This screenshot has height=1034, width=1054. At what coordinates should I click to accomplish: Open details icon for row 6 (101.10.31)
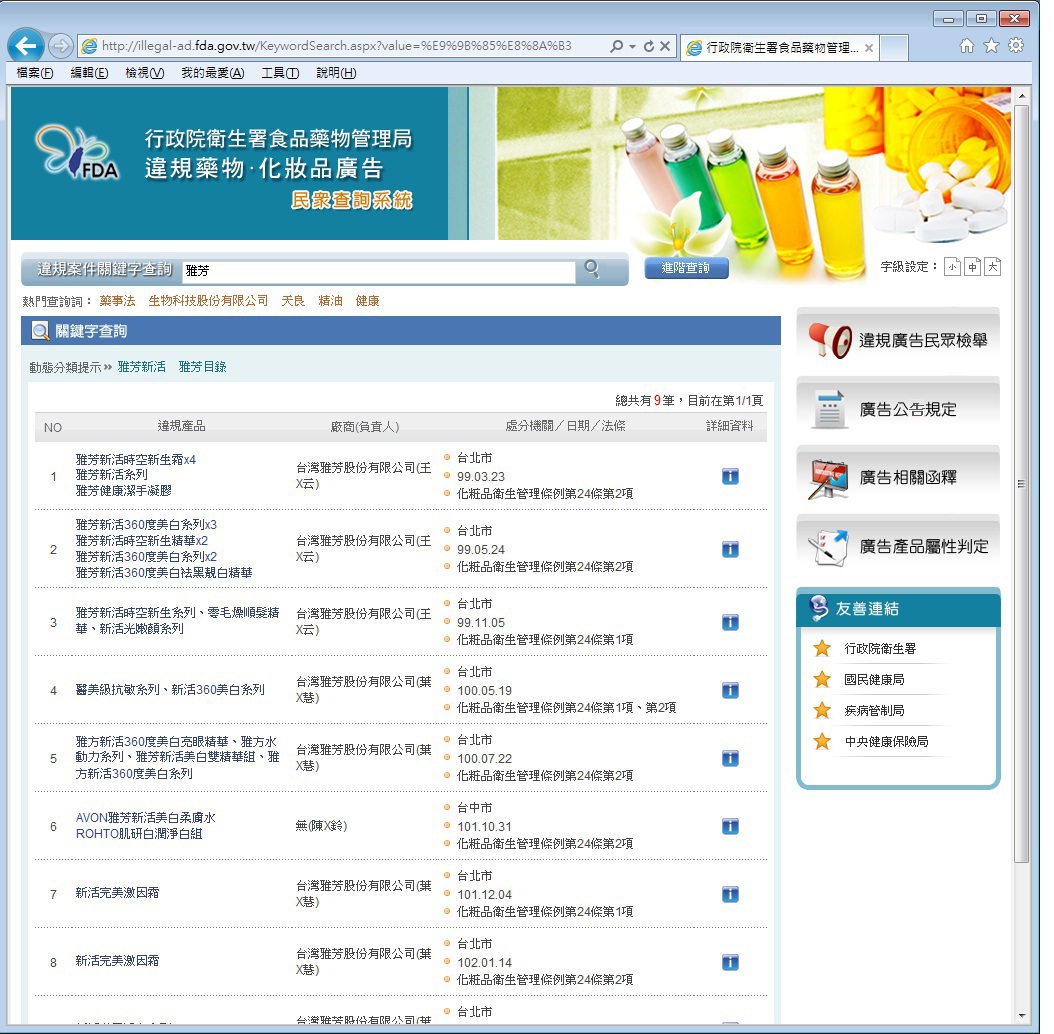[x=730, y=826]
